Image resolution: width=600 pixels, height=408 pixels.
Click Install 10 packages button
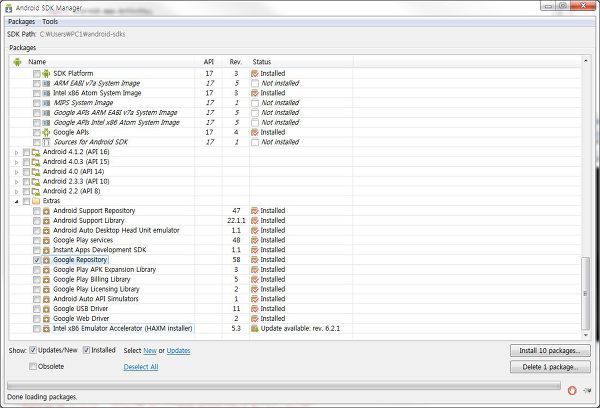pos(550,351)
